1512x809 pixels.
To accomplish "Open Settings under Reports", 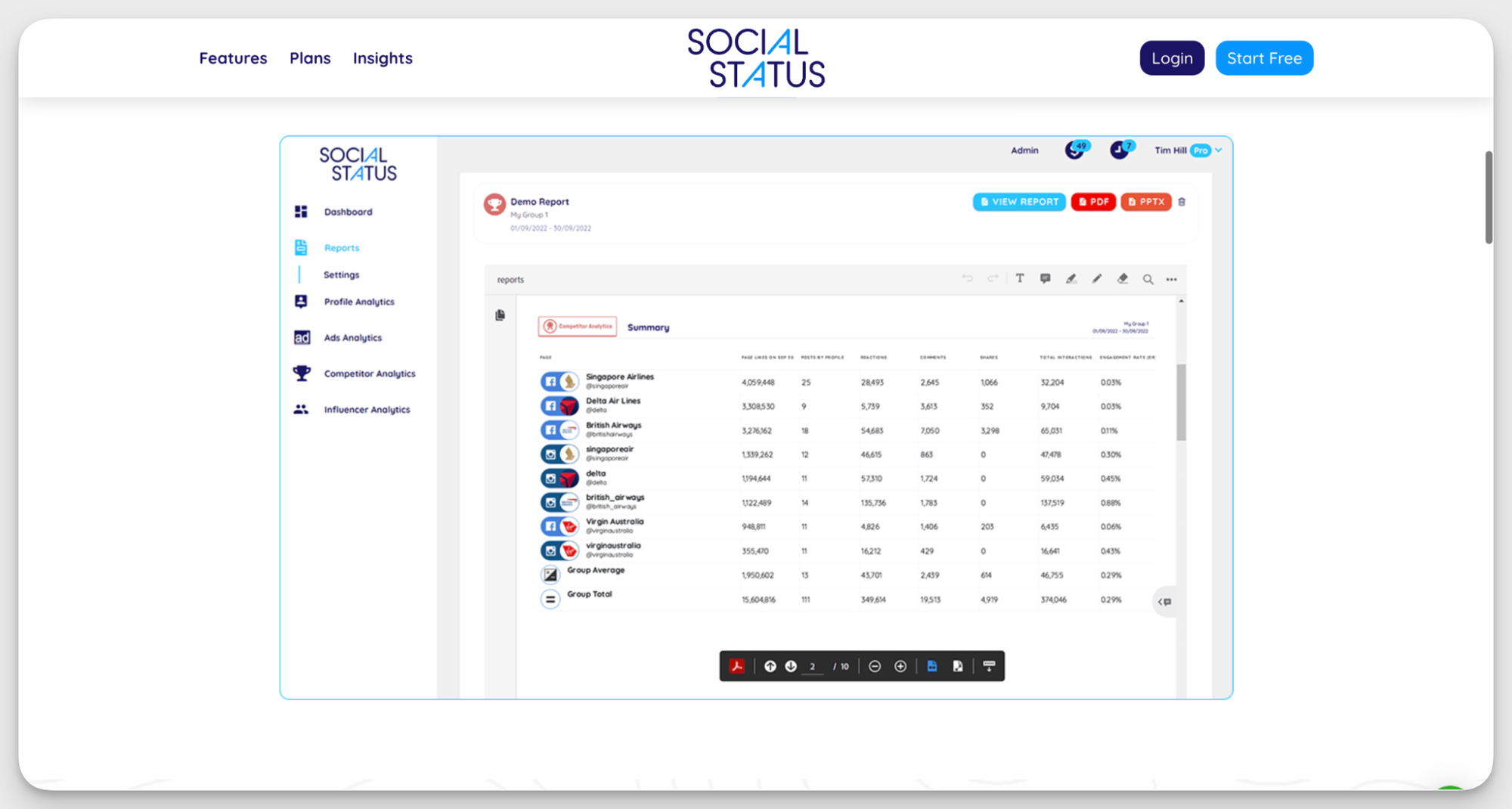I will point(341,274).
